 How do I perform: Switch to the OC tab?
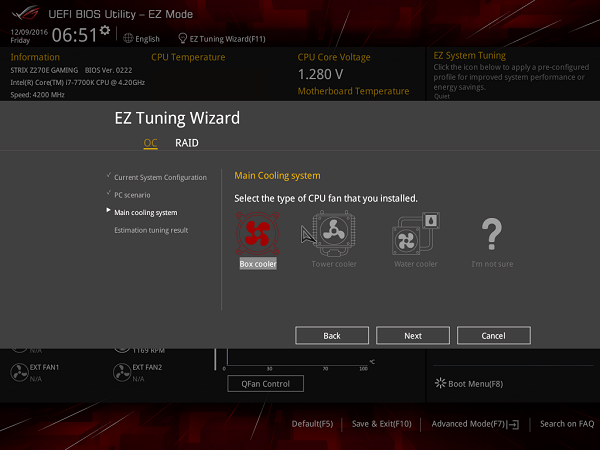(150, 143)
